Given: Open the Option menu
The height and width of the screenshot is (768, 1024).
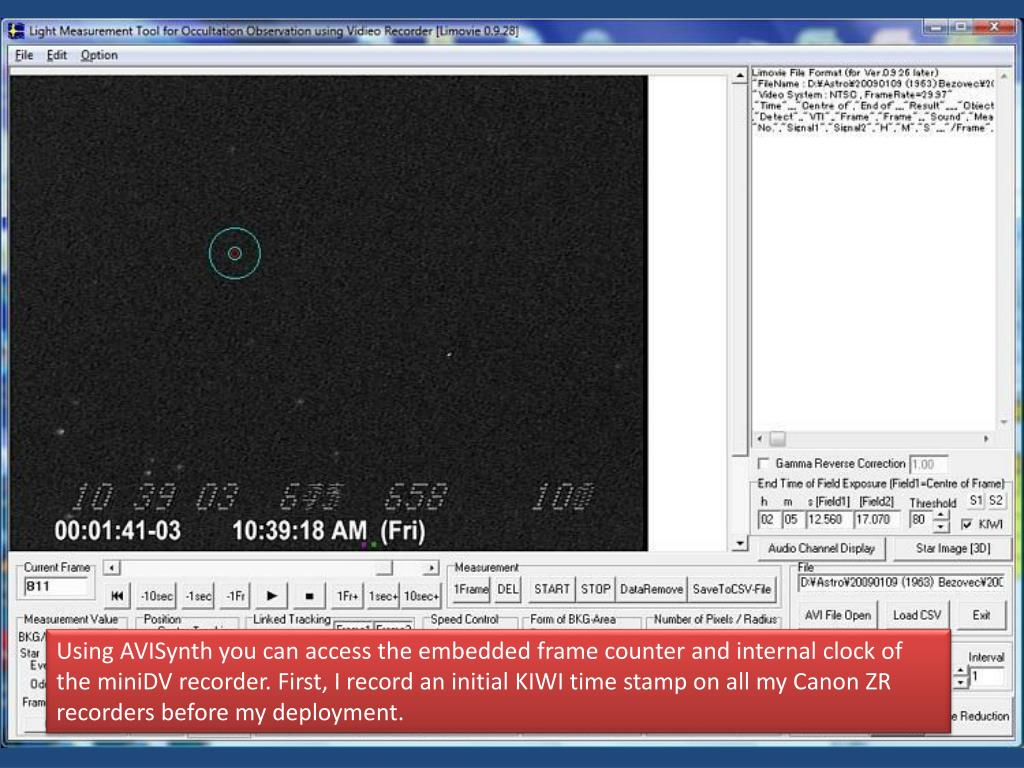Looking at the screenshot, I should (x=99, y=55).
